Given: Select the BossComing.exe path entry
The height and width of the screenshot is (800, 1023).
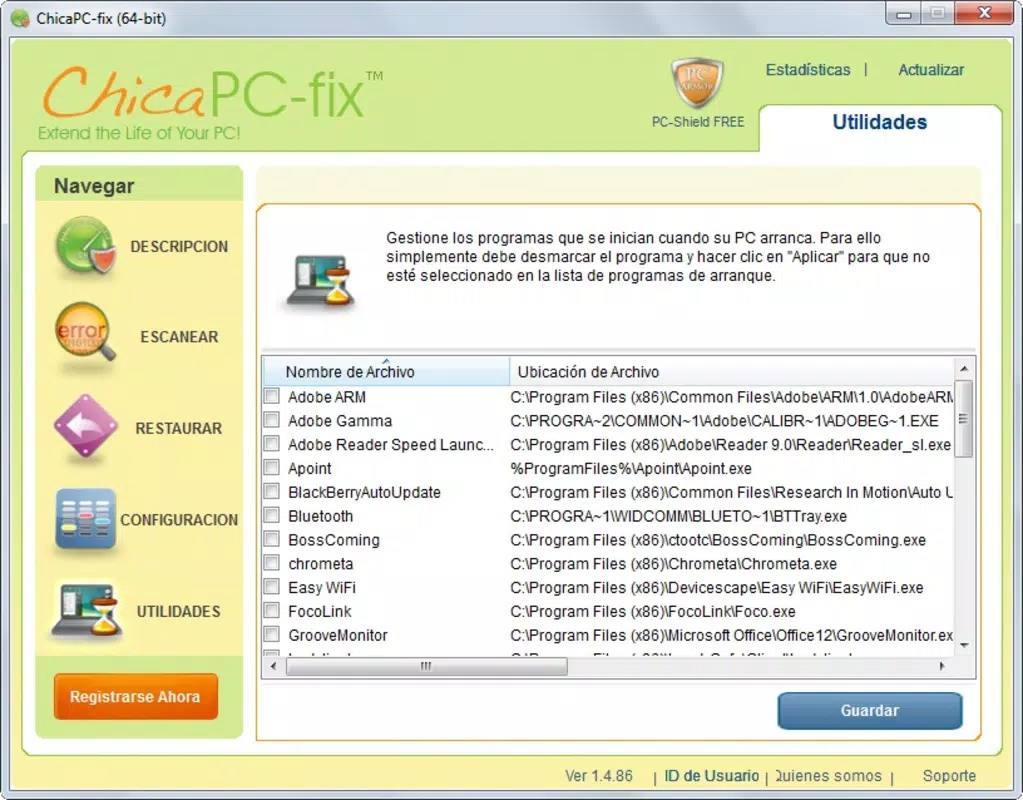Looking at the screenshot, I should (x=718, y=540).
